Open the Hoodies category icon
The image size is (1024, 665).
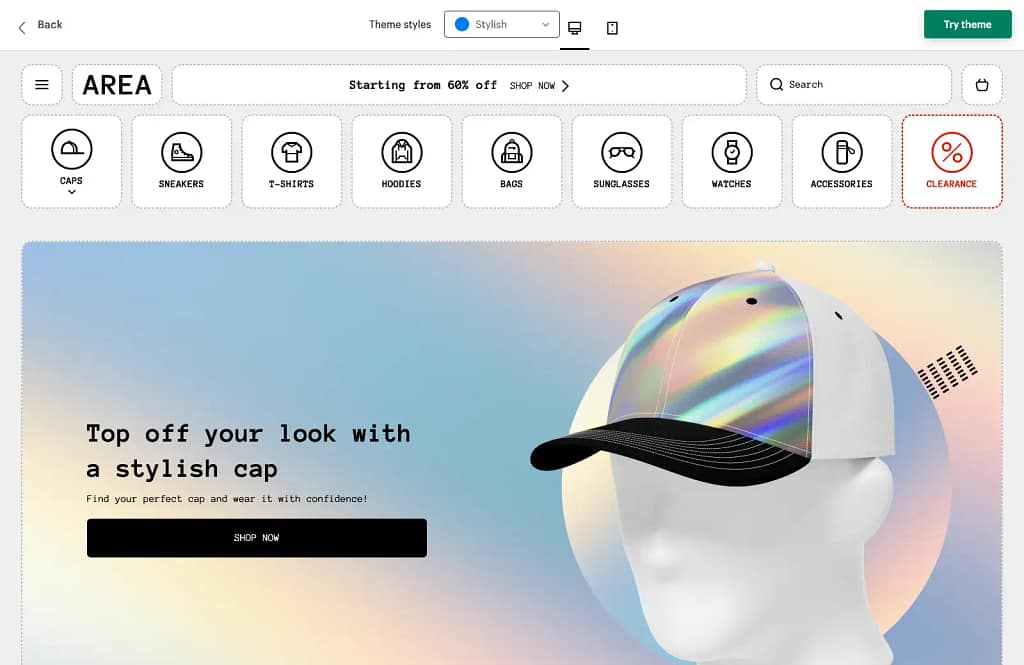pyautogui.click(x=401, y=153)
